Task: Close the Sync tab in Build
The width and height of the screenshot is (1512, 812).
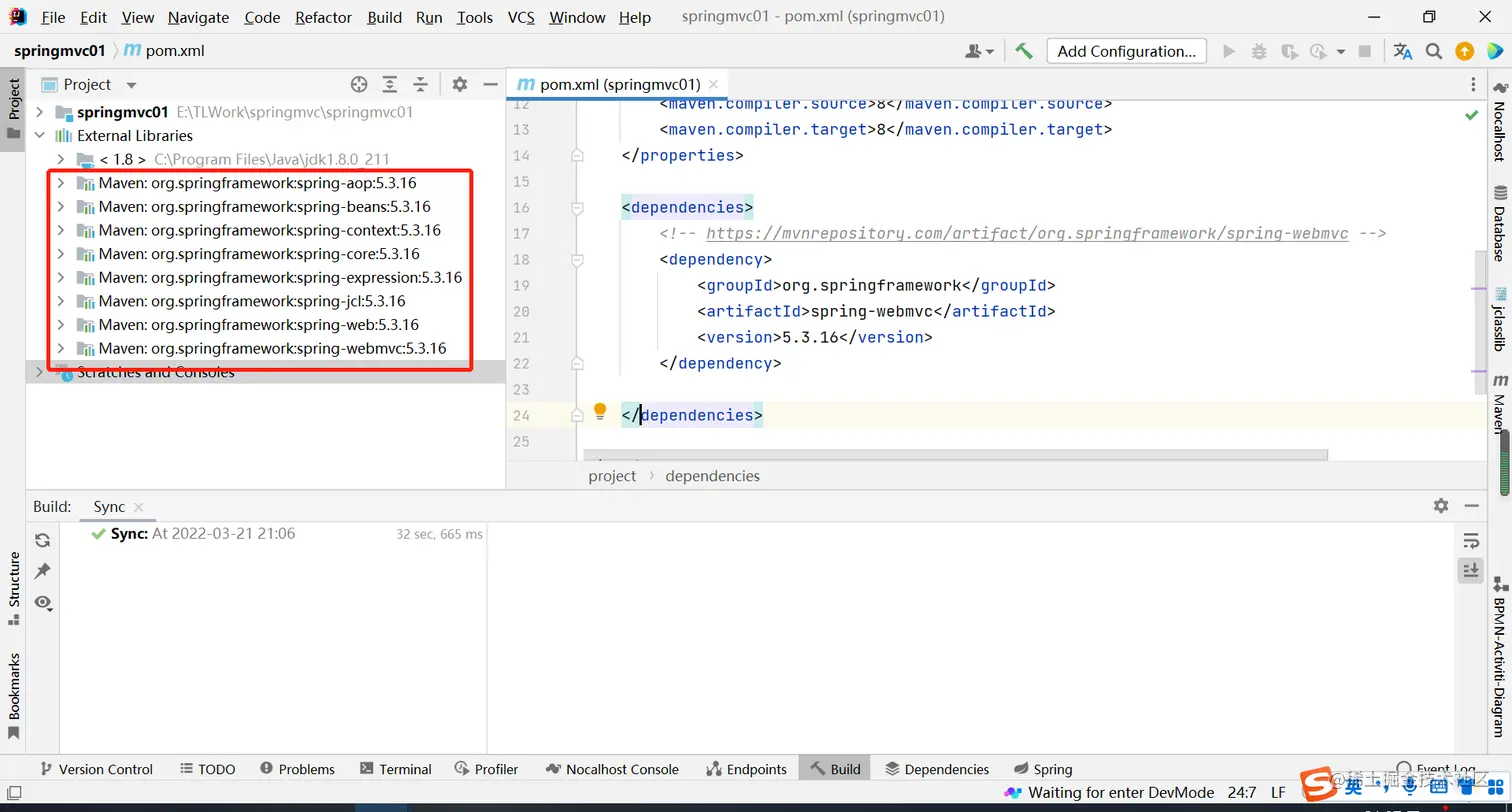Action: (x=138, y=507)
